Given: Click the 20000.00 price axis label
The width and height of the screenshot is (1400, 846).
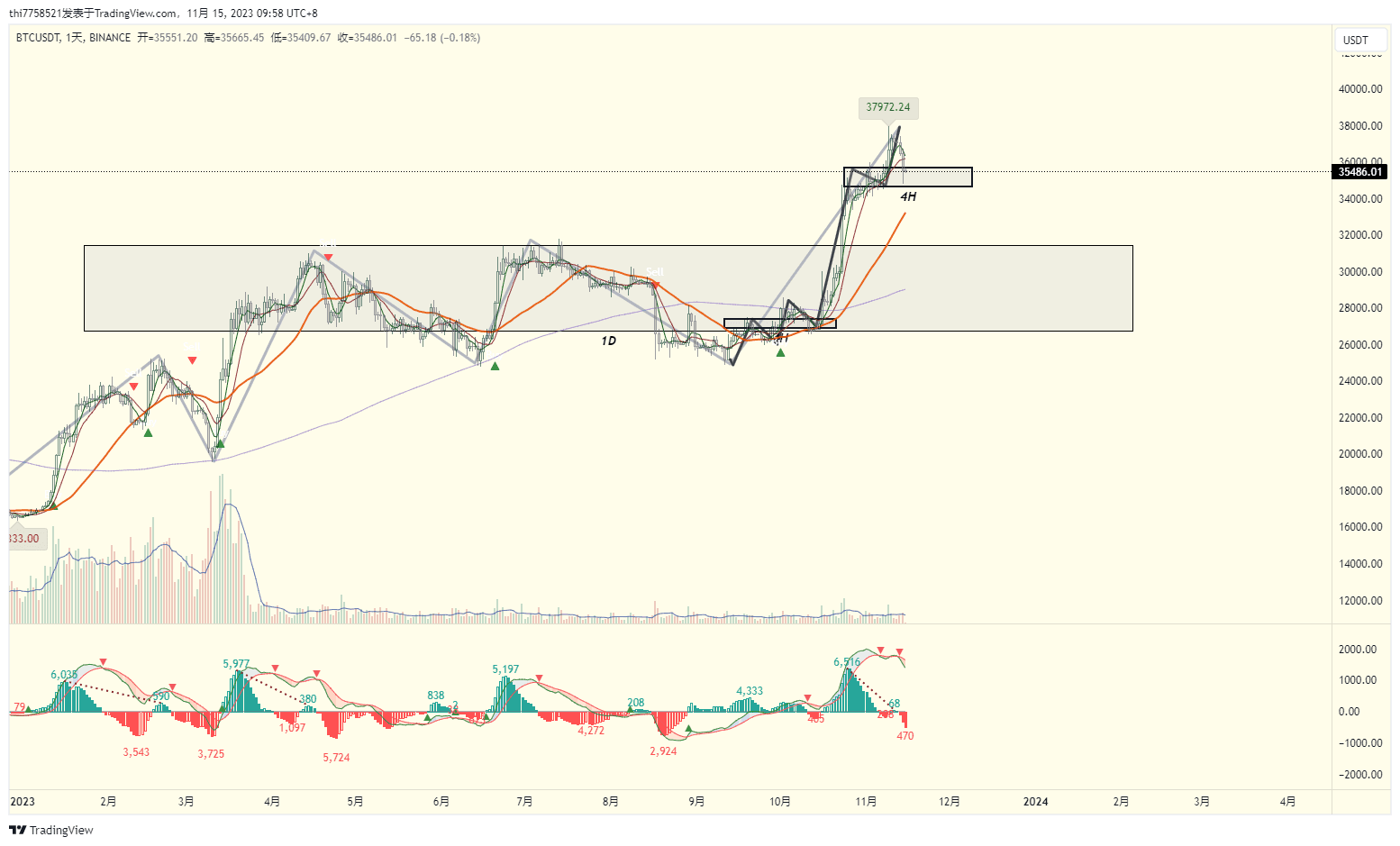Looking at the screenshot, I should pos(1360,454).
